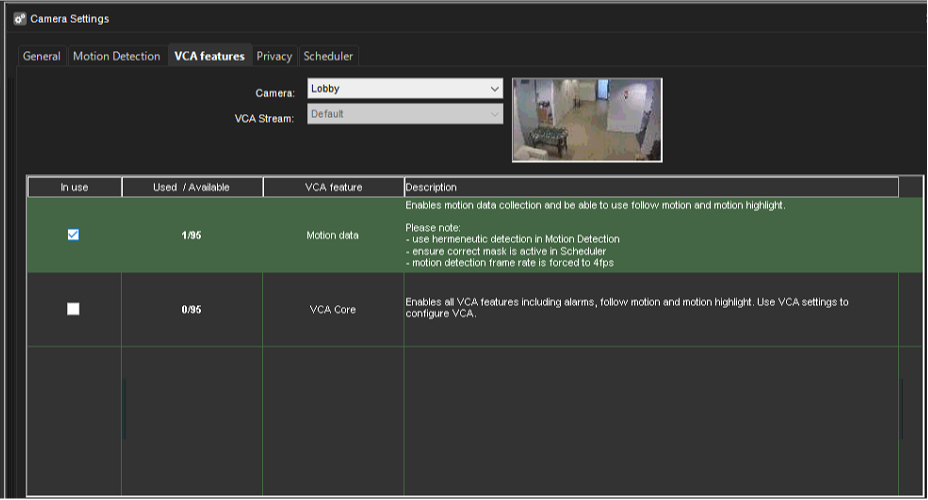Click the Camera Settings window icon
The height and width of the screenshot is (500, 928).
(19, 19)
